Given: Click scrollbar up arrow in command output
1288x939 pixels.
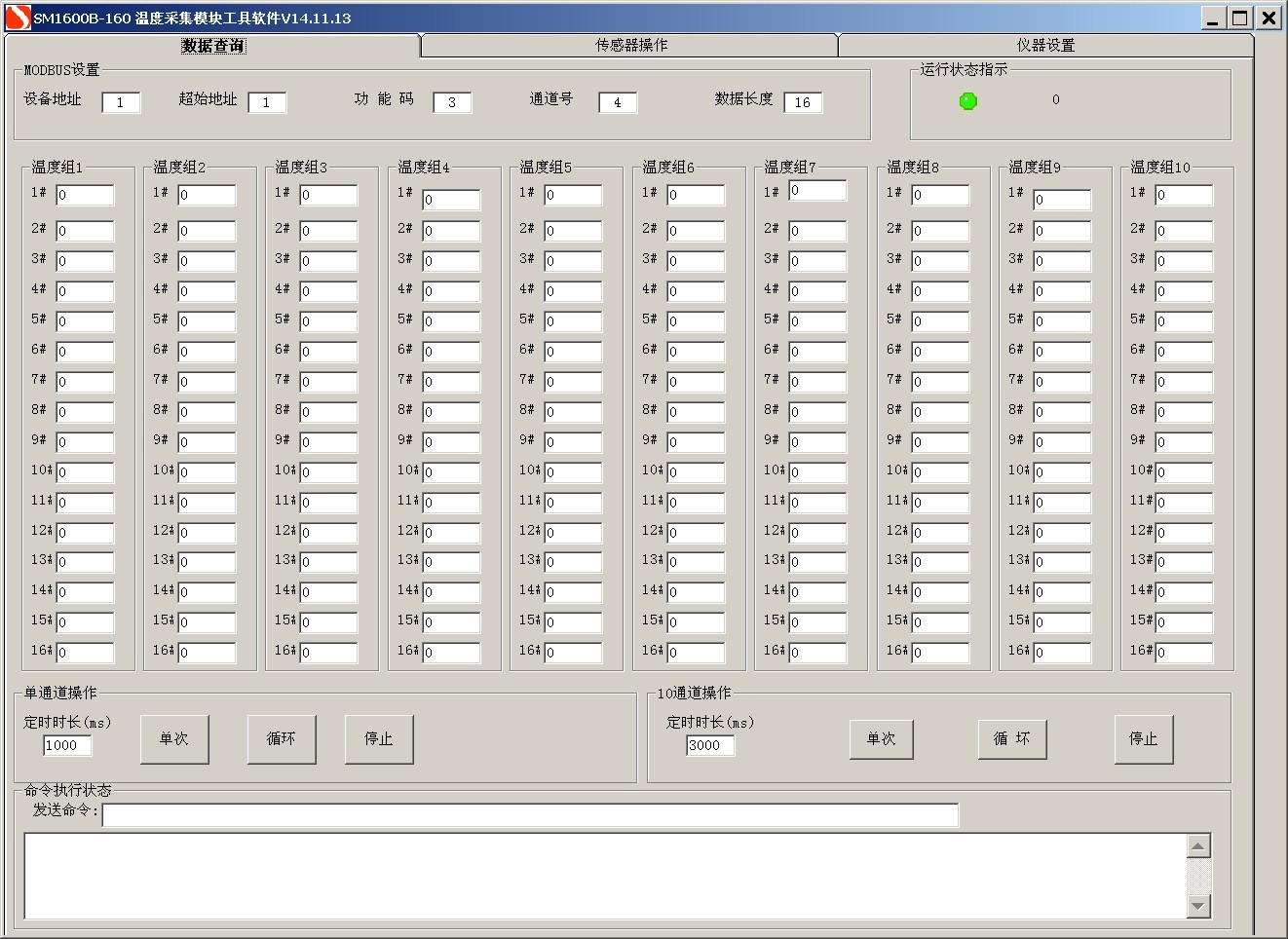Looking at the screenshot, I should click(x=1198, y=845).
